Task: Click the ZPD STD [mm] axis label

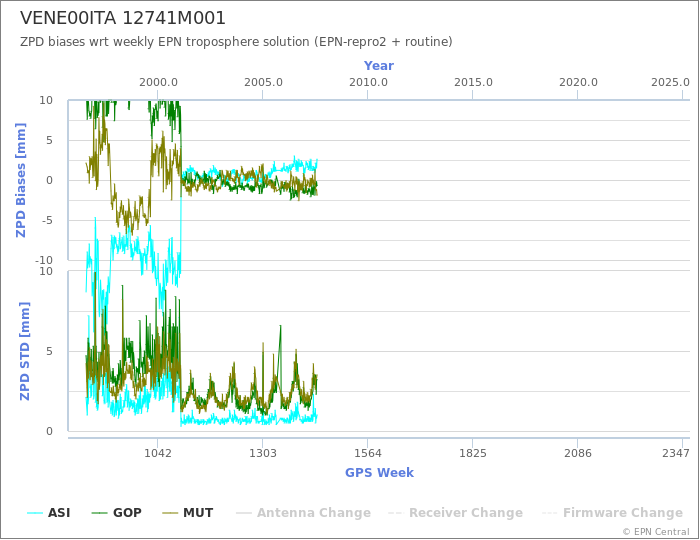Action: point(25,351)
